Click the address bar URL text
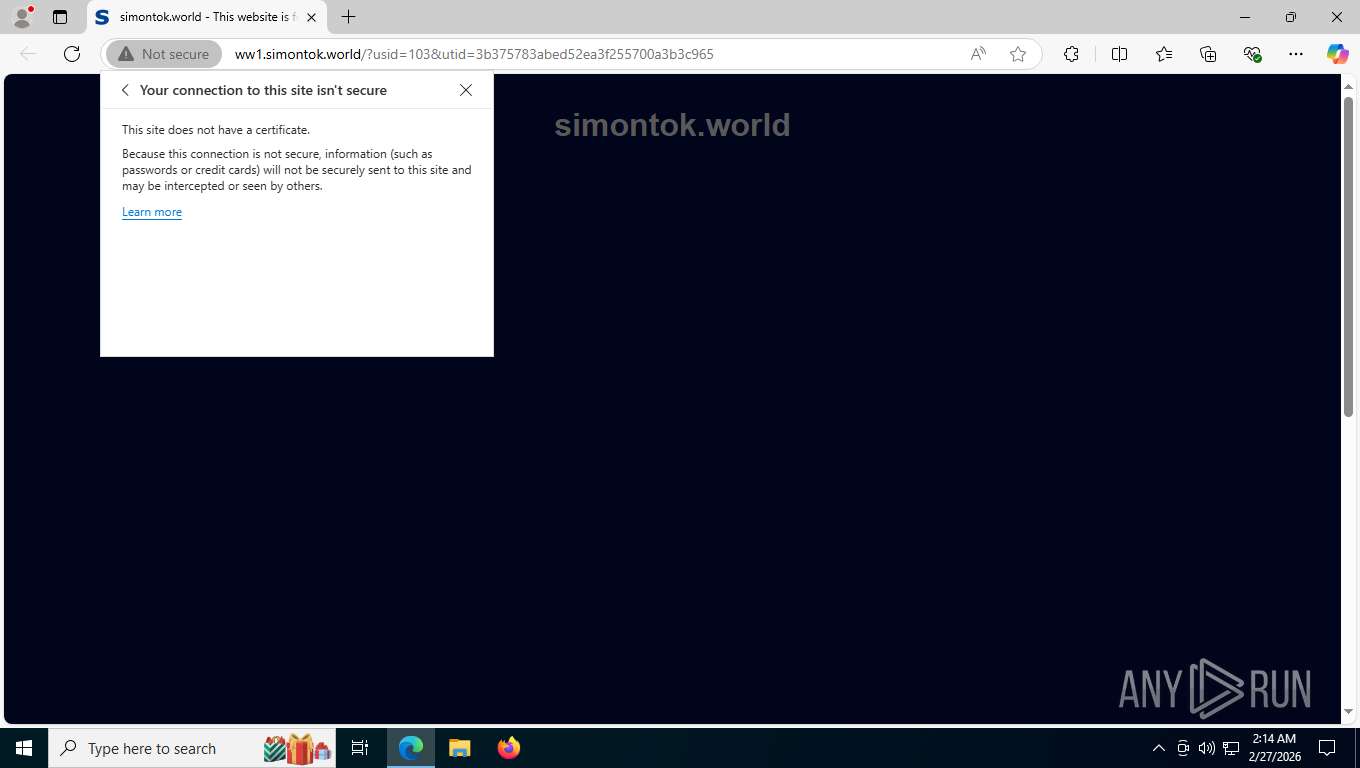The height and width of the screenshot is (768, 1360). click(474, 54)
